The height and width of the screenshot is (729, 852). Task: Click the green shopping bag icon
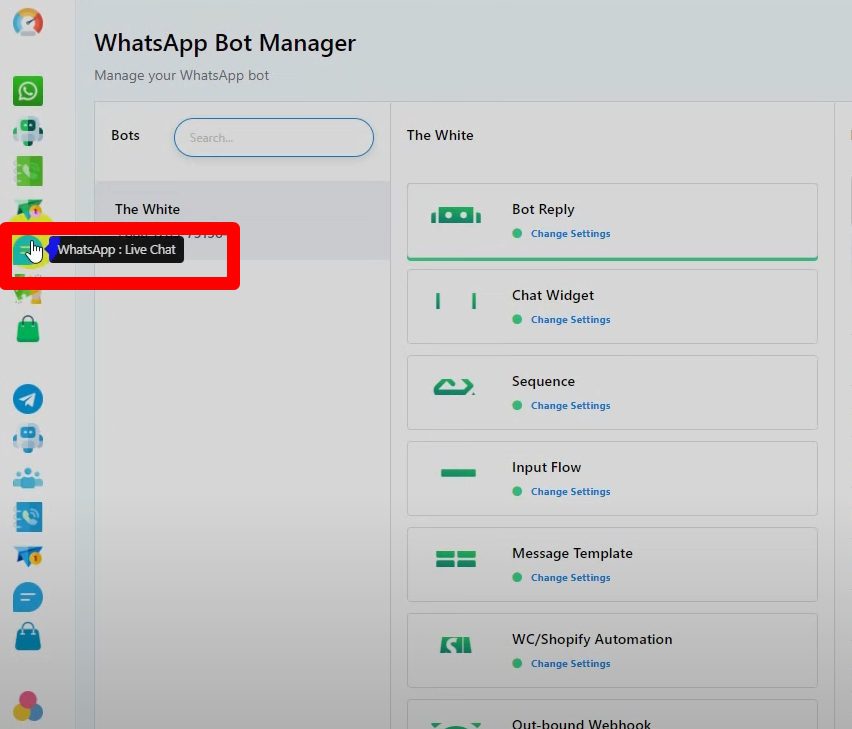pos(28,329)
